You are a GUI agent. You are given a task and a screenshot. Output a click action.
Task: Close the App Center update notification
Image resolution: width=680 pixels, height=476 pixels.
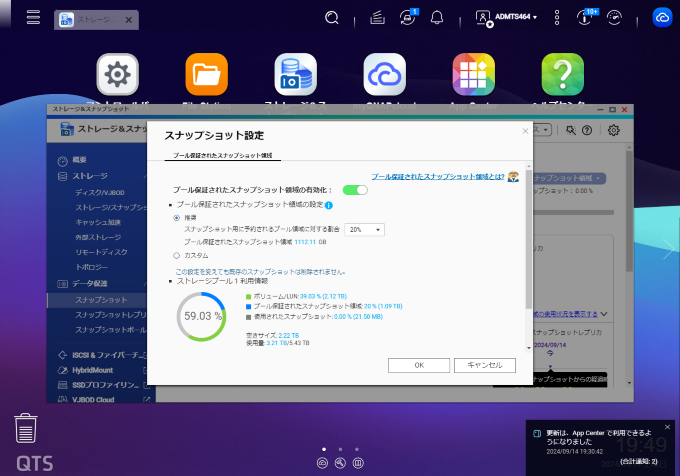tap(667, 427)
